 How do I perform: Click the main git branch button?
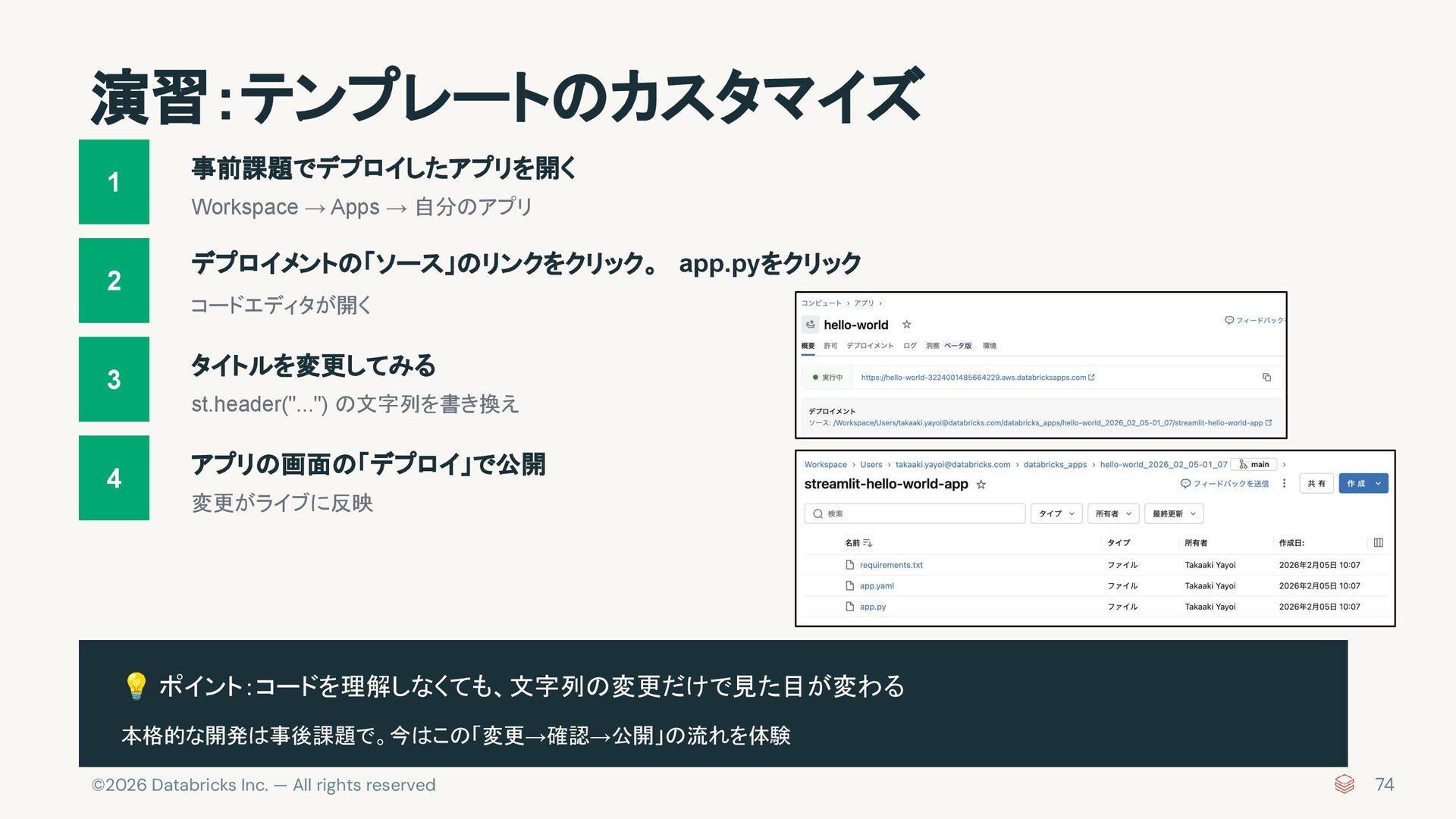click(1254, 464)
